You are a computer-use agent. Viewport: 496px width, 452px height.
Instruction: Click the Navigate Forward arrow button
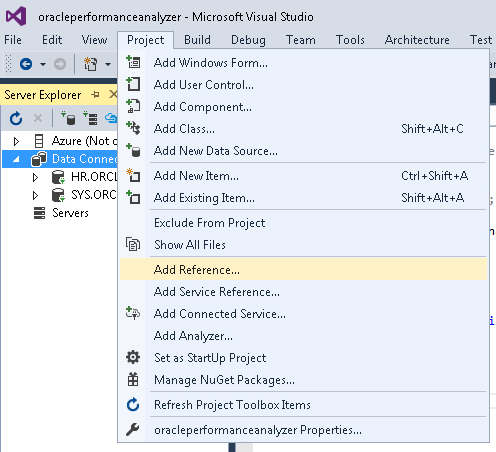coord(60,64)
